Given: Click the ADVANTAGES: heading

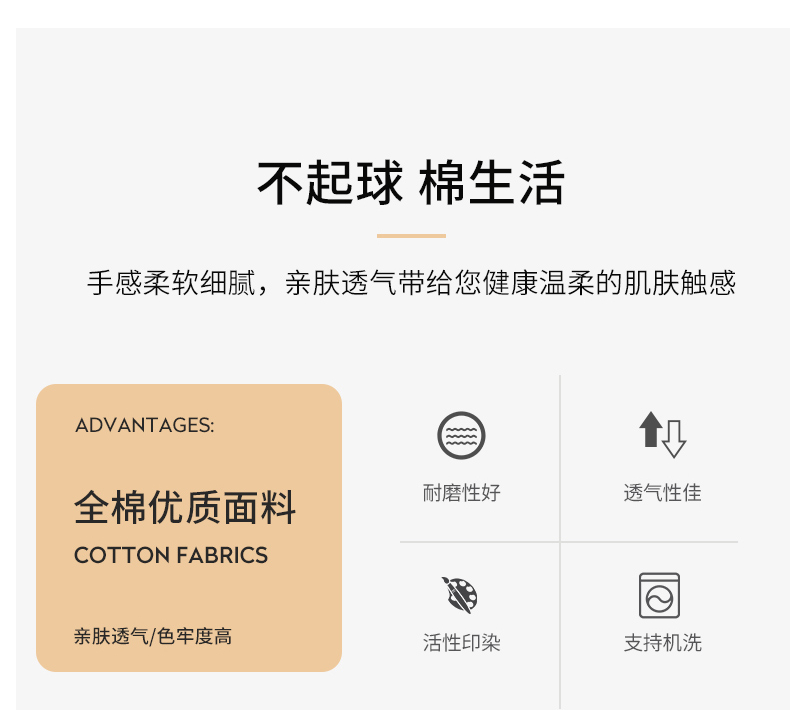Looking at the screenshot, I should click(x=145, y=425).
